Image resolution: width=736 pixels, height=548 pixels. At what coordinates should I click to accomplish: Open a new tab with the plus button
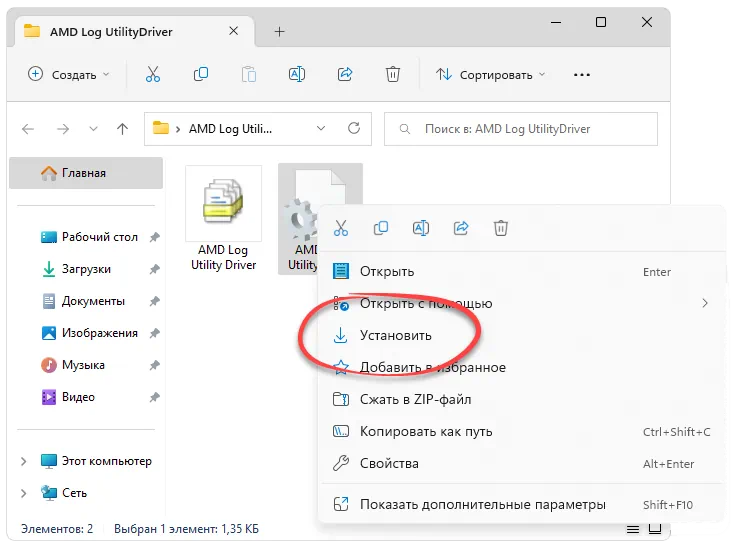tap(279, 31)
